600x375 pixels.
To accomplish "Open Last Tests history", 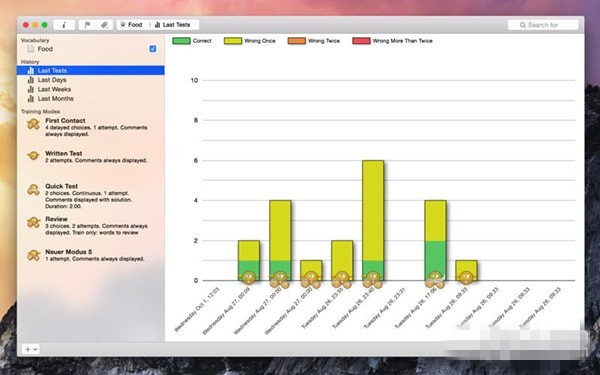I will [x=91, y=70].
